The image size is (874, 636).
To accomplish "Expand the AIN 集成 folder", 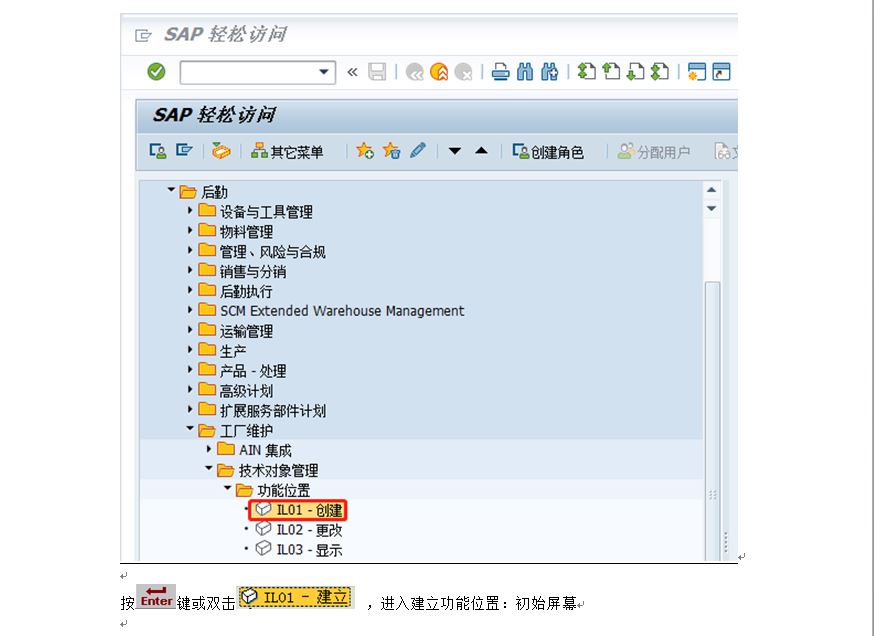I will coord(209,448).
